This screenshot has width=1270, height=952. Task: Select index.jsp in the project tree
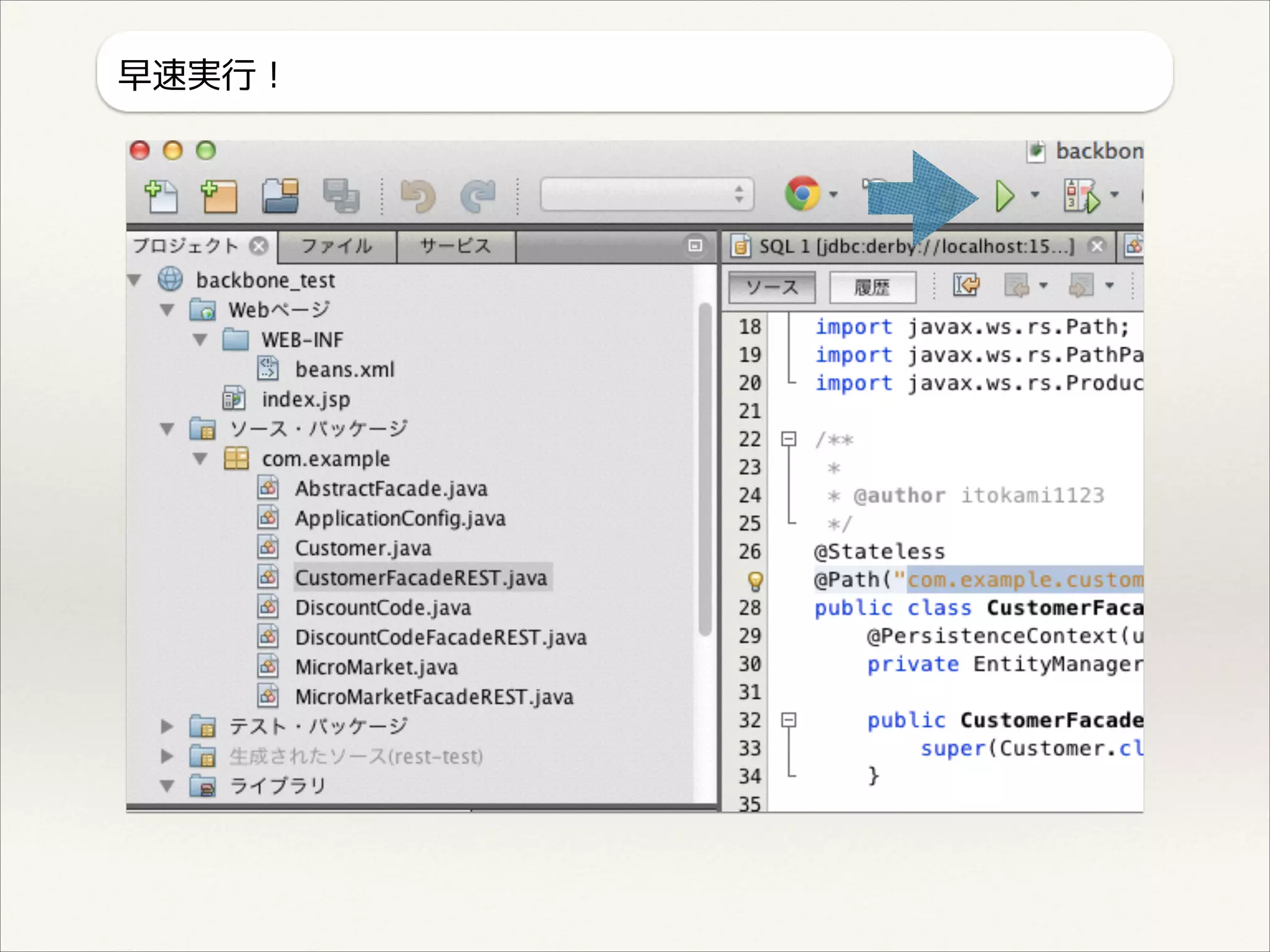tap(306, 400)
